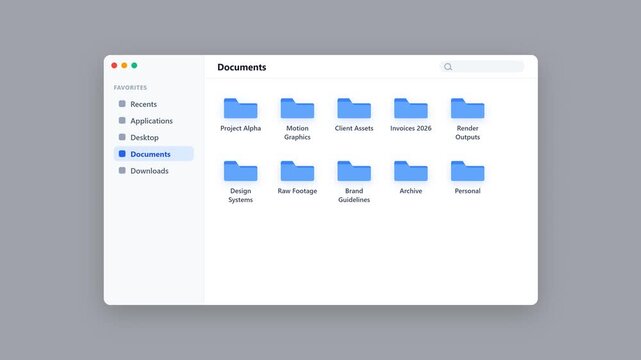Image resolution: width=641 pixels, height=360 pixels.
Task: Select the Motion Graphics folder icon
Action: 297,108
